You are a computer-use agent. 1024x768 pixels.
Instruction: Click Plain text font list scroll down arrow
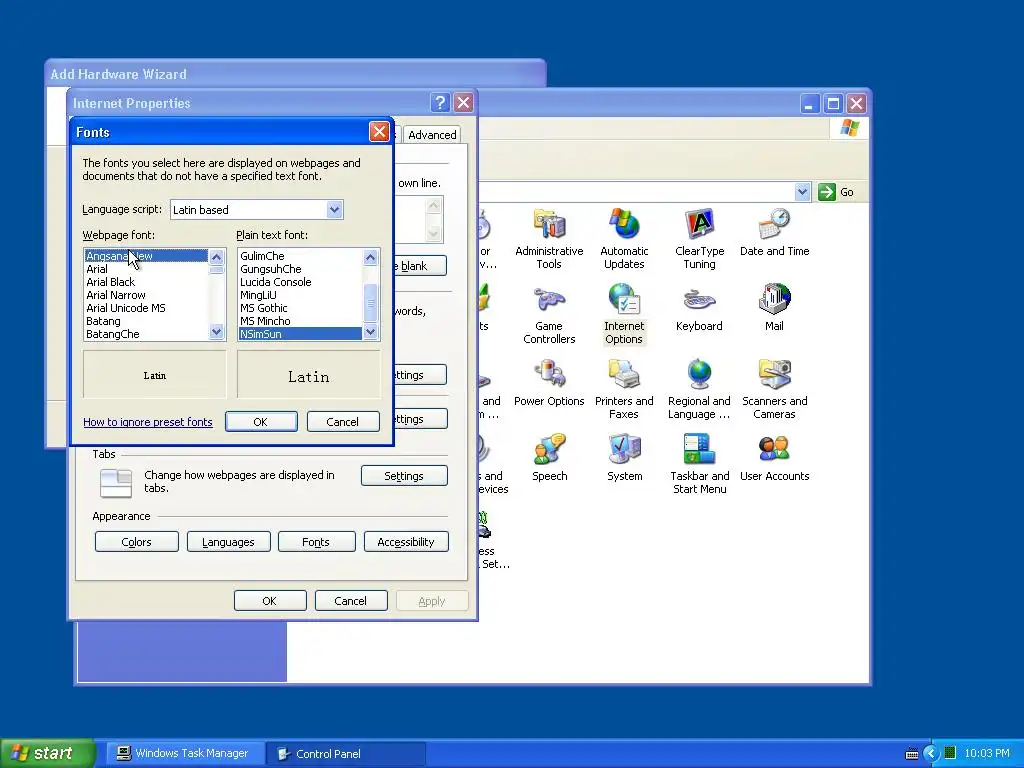370,332
